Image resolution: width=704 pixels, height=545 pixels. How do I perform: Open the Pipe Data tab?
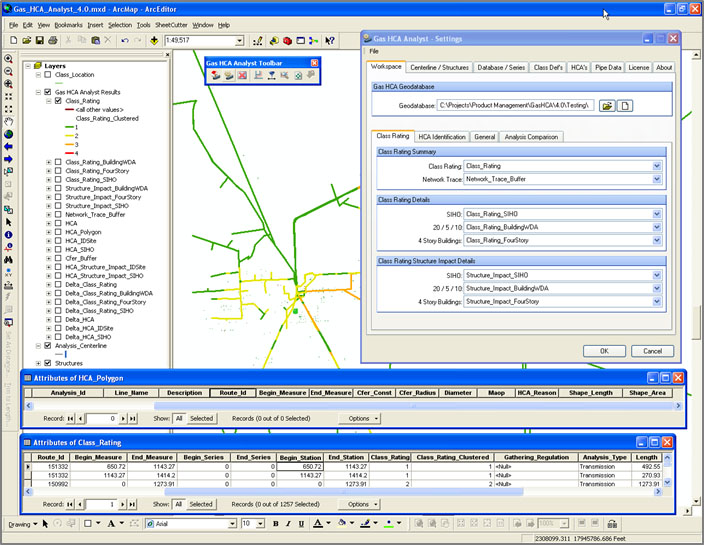pos(608,67)
